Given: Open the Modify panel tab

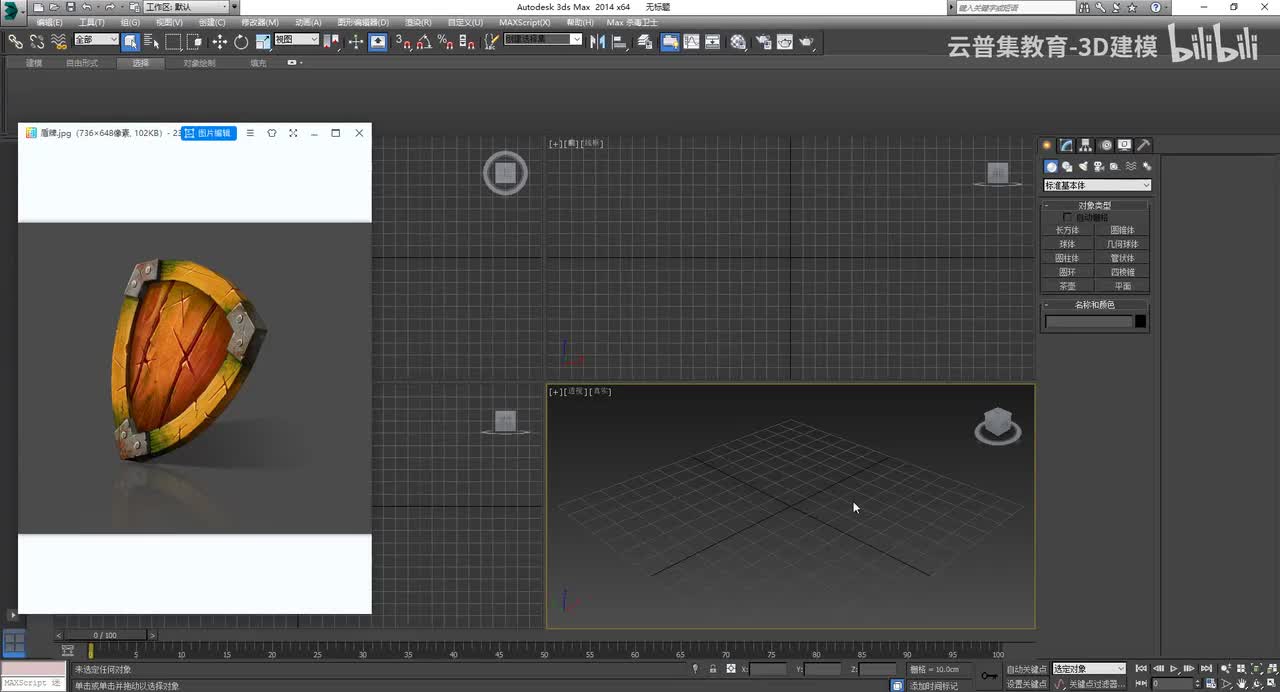Looking at the screenshot, I should tap(1067, 145).
